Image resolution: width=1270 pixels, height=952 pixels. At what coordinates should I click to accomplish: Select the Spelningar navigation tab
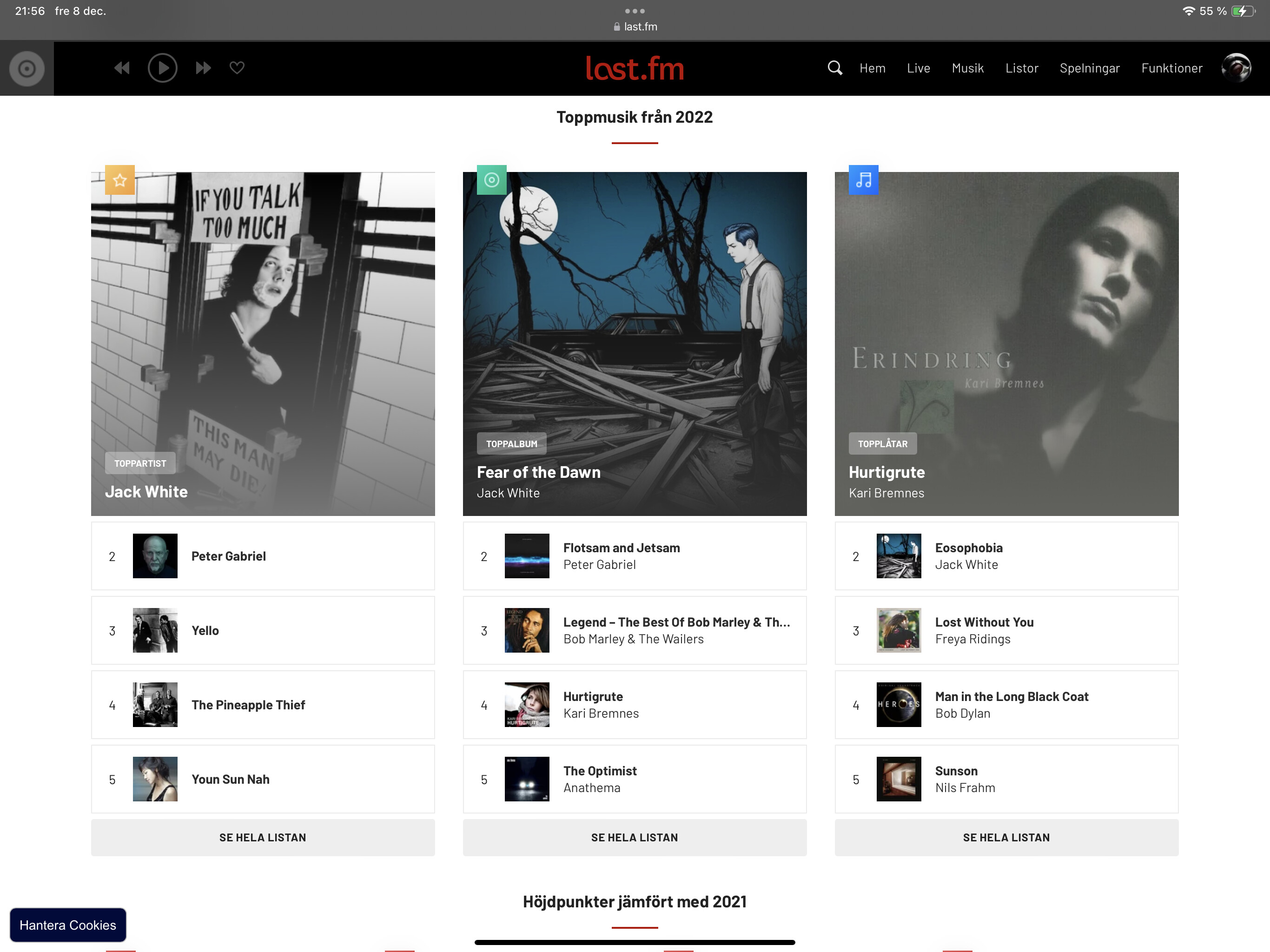coord(1090,67)
